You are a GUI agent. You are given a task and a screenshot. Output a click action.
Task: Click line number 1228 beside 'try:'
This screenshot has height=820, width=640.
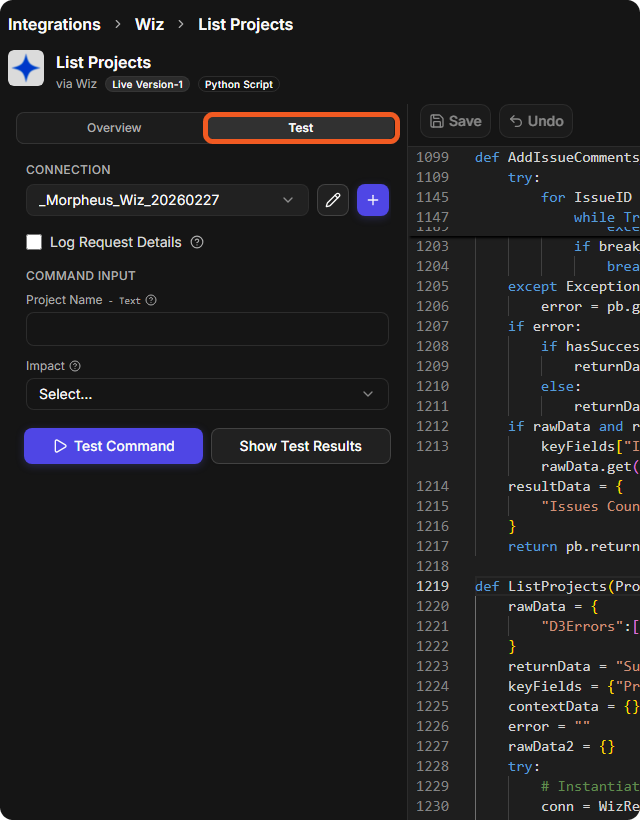432,766
